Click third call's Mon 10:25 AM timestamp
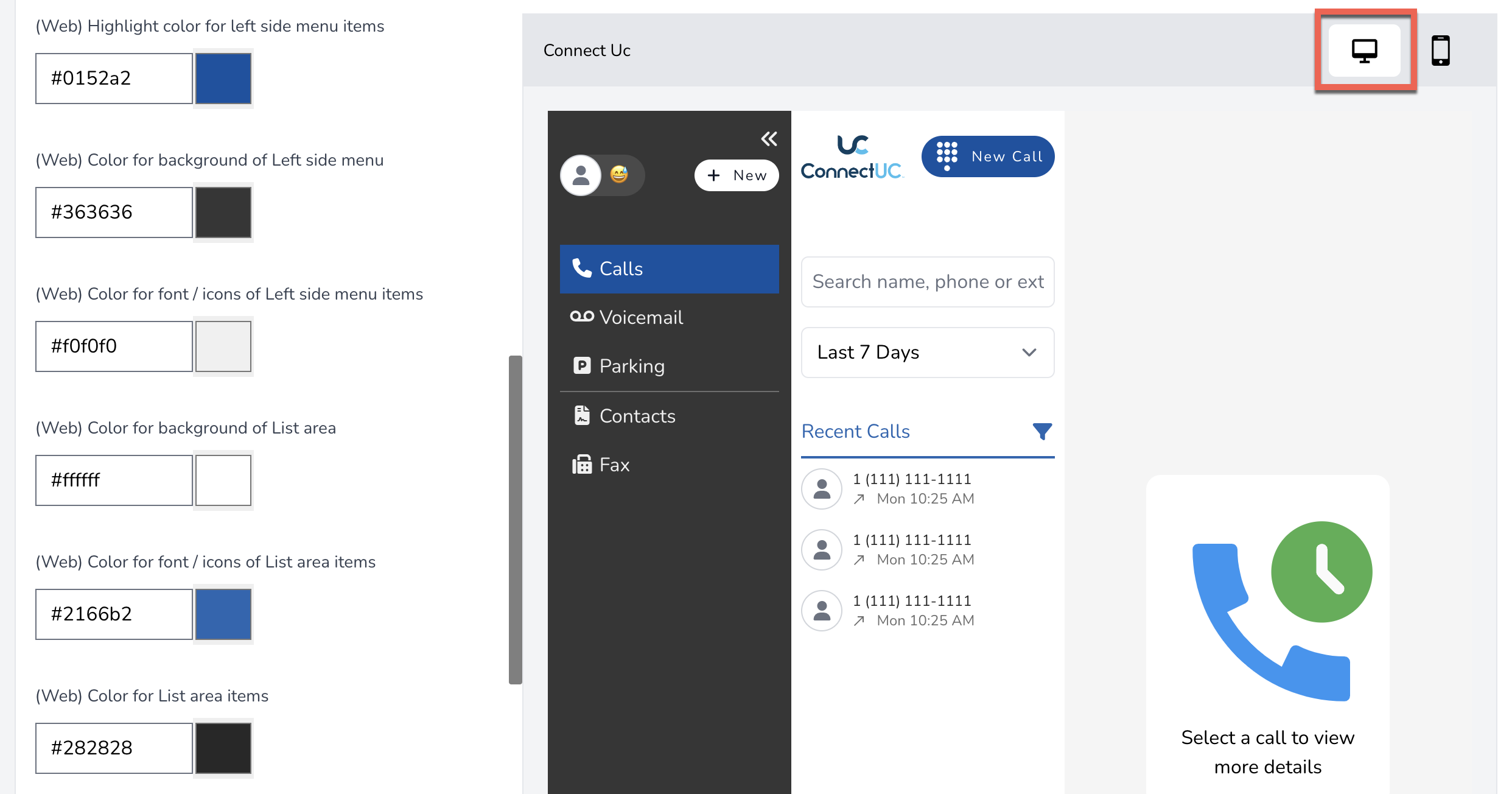Screen dimensions: 1512x794 [925, 620]
